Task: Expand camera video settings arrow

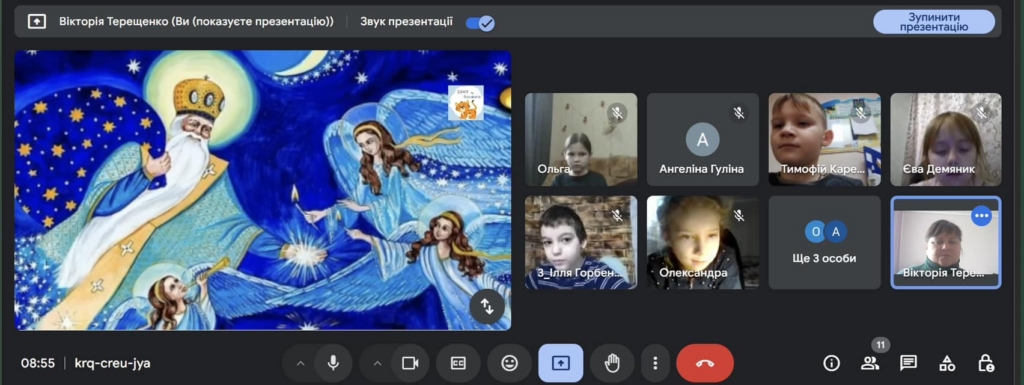Action: (x=378, y=363)
